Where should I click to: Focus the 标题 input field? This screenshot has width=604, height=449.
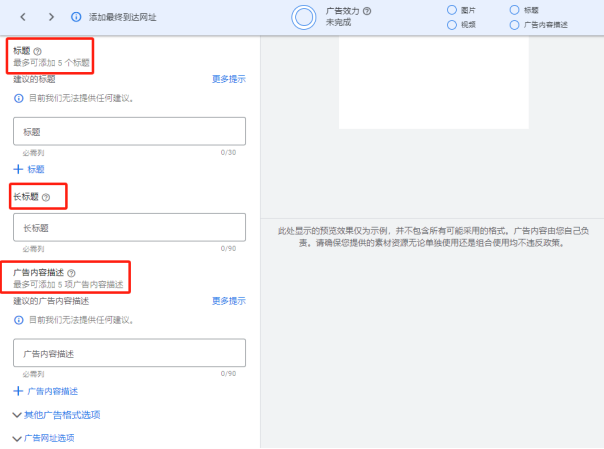click(x=129, y=131)
